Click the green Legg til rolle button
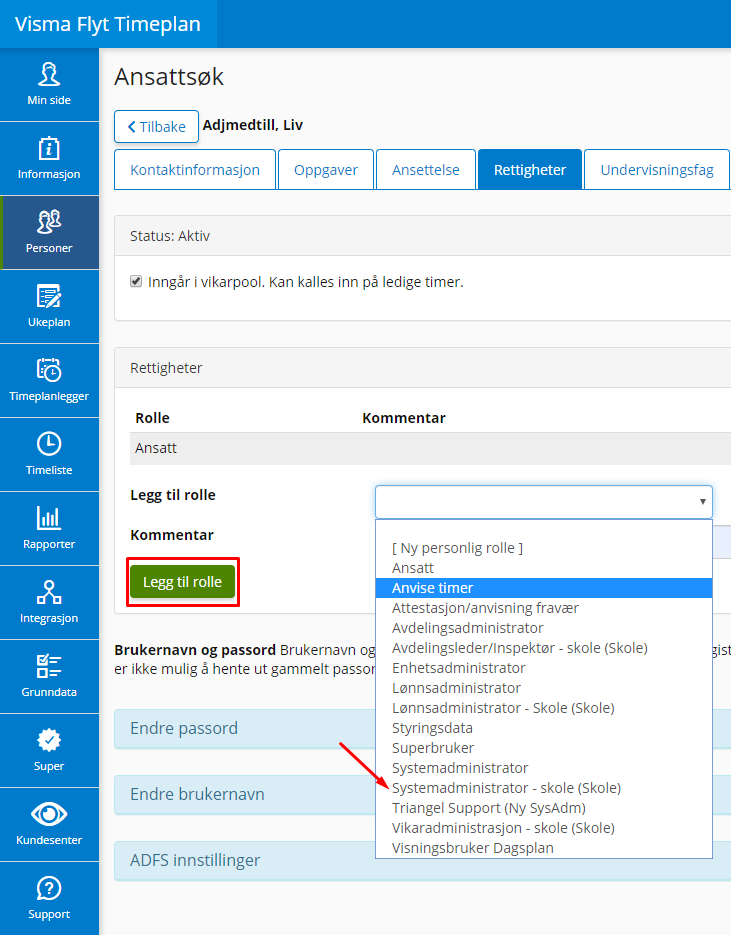 tap(182, 582)
